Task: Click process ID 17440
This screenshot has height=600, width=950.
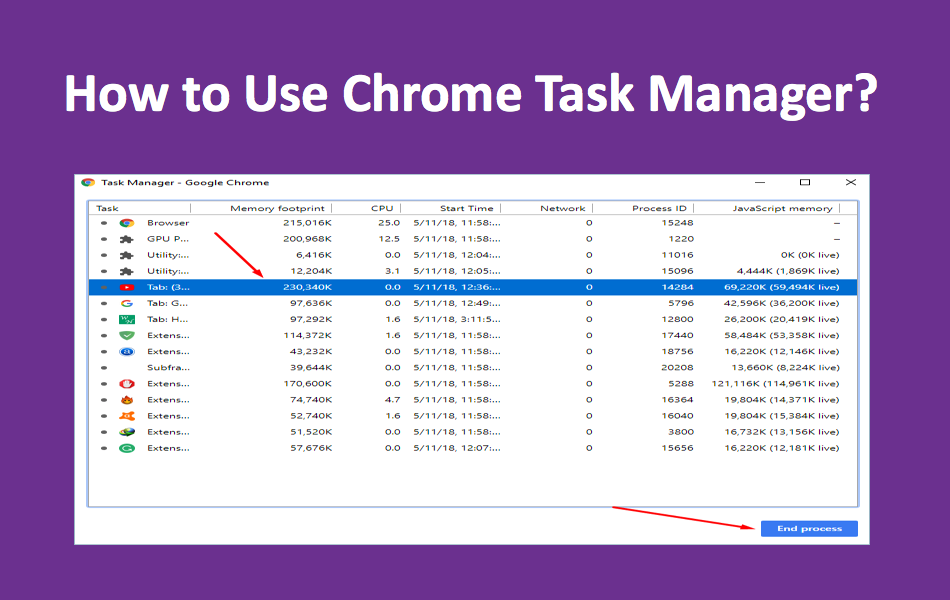Action: 677,335
